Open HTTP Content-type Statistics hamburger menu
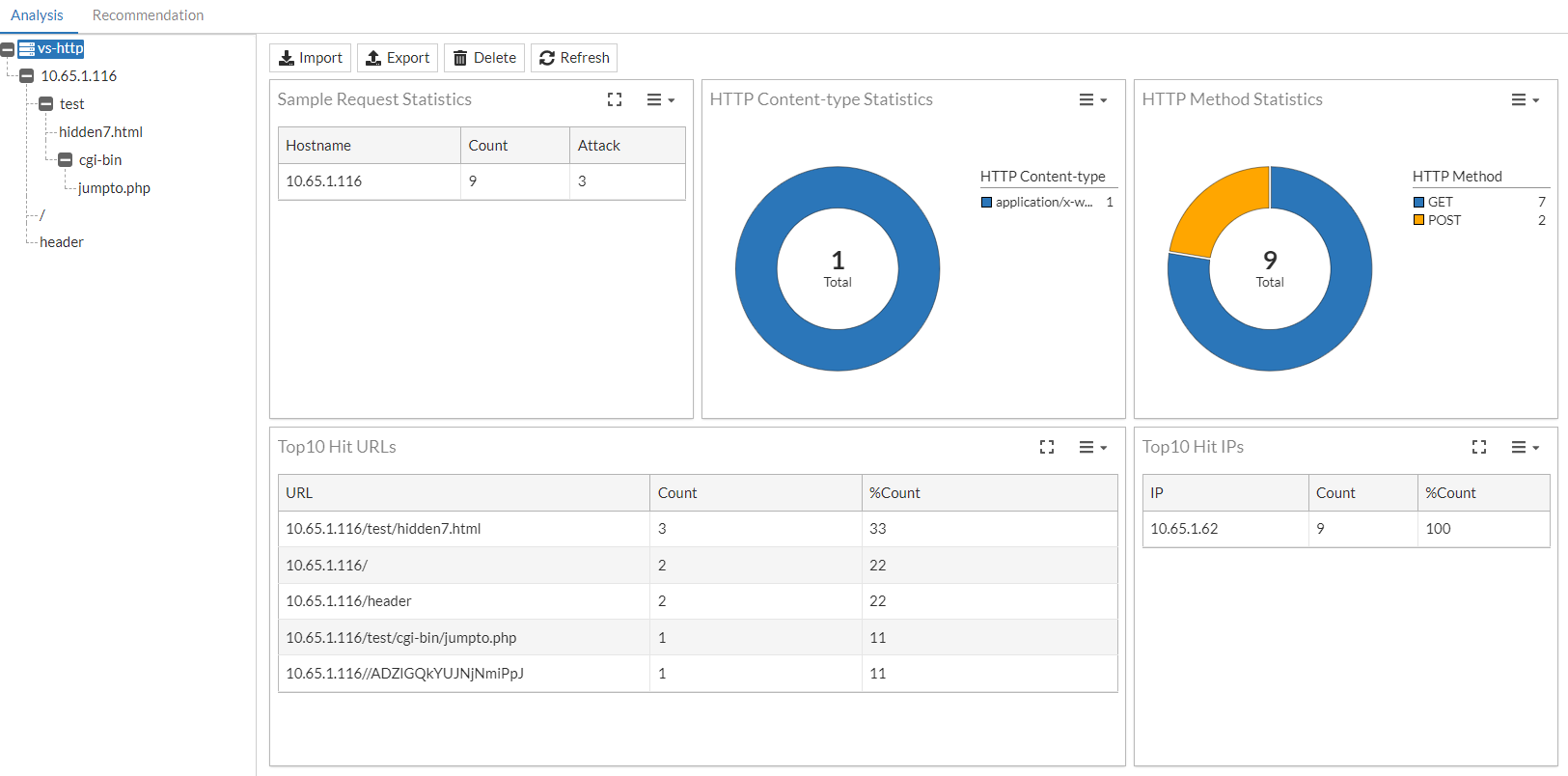 click(1092, 99)
